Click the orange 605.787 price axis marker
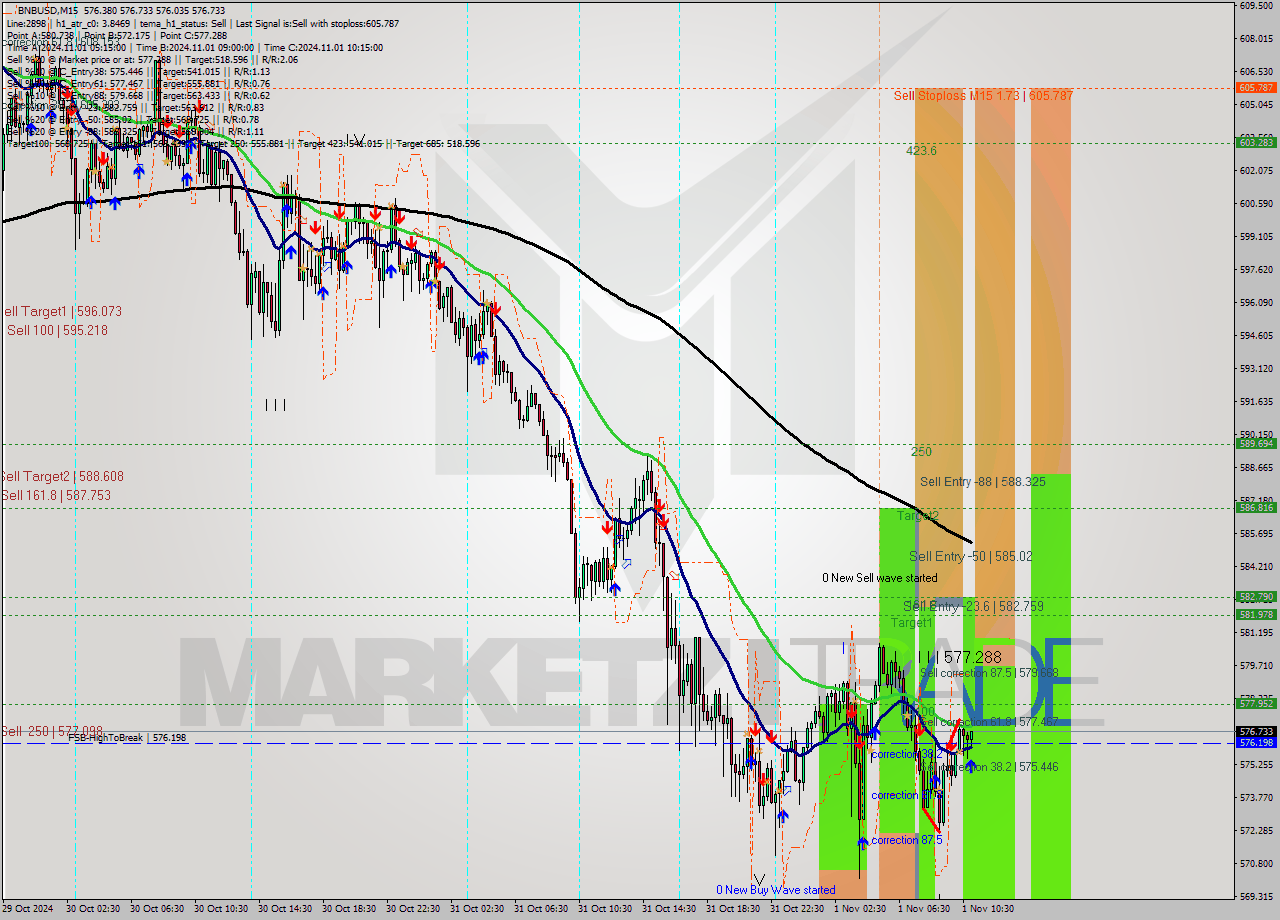The height and width of the screenshot is (920, 1280). (x=1256, y=88)
